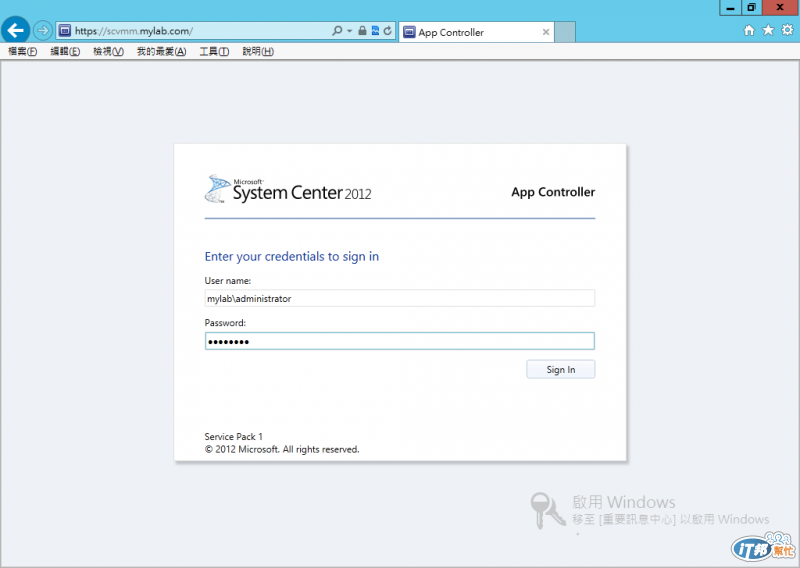Click the 'App Controller' title text in login panel
The image size is (800, 568).
[553, 192]
